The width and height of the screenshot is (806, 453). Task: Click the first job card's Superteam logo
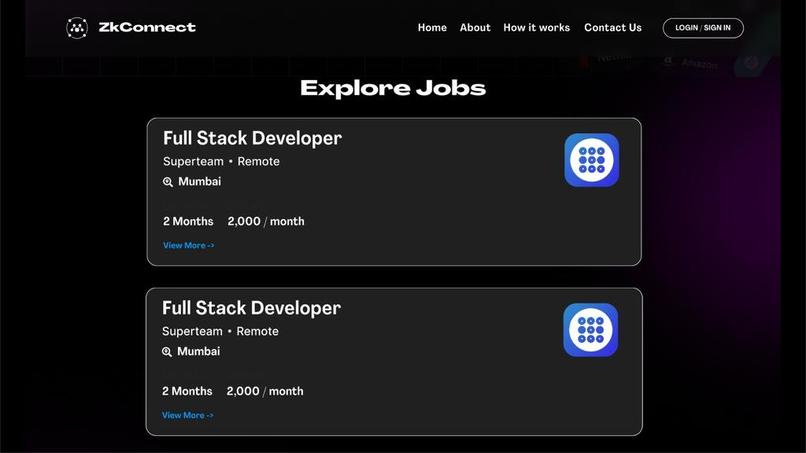(x=592, y=160)
